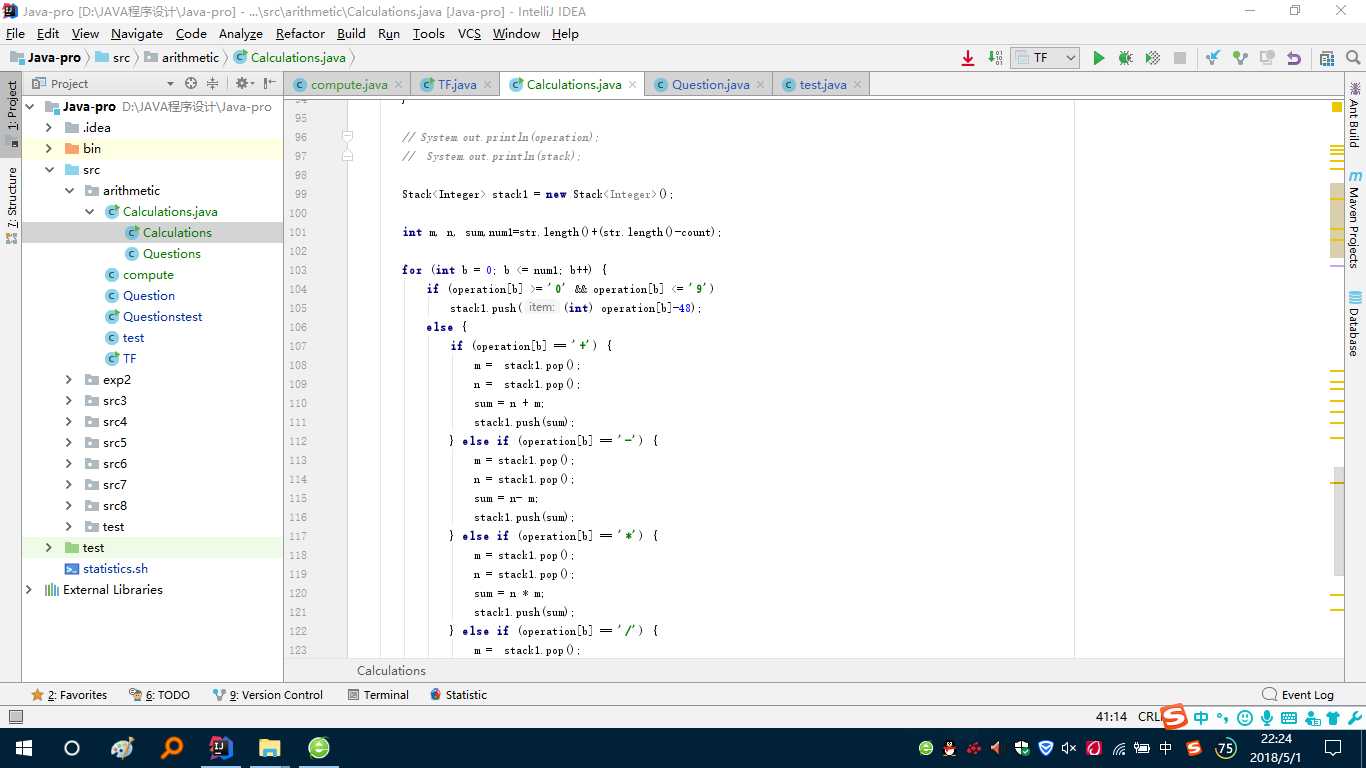This screenshot has width=1366, height=768.
Task: Click the Search Everywhere magnifier icon
Action: tap(1354, 58)
